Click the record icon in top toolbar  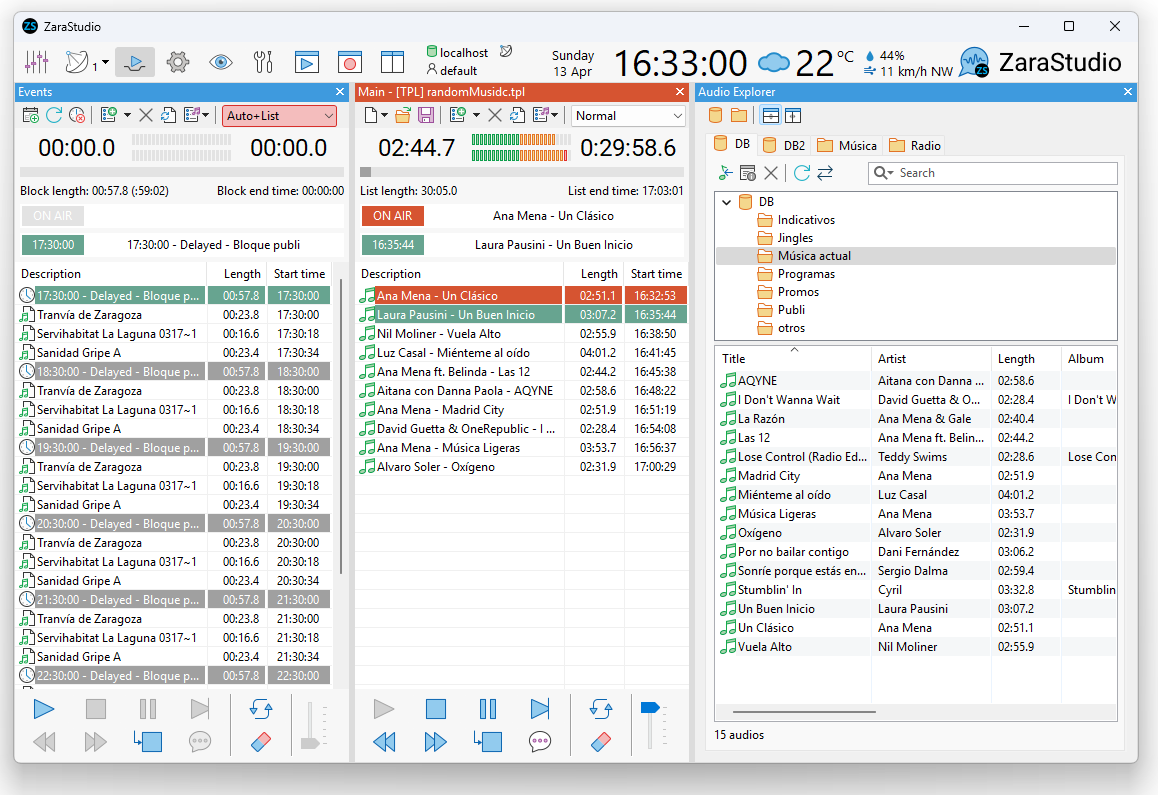click(349, 63)
